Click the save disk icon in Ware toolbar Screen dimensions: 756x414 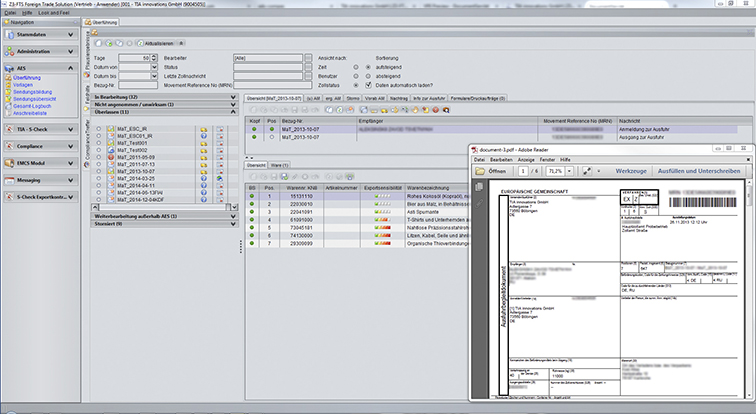(x=284, y=177)
